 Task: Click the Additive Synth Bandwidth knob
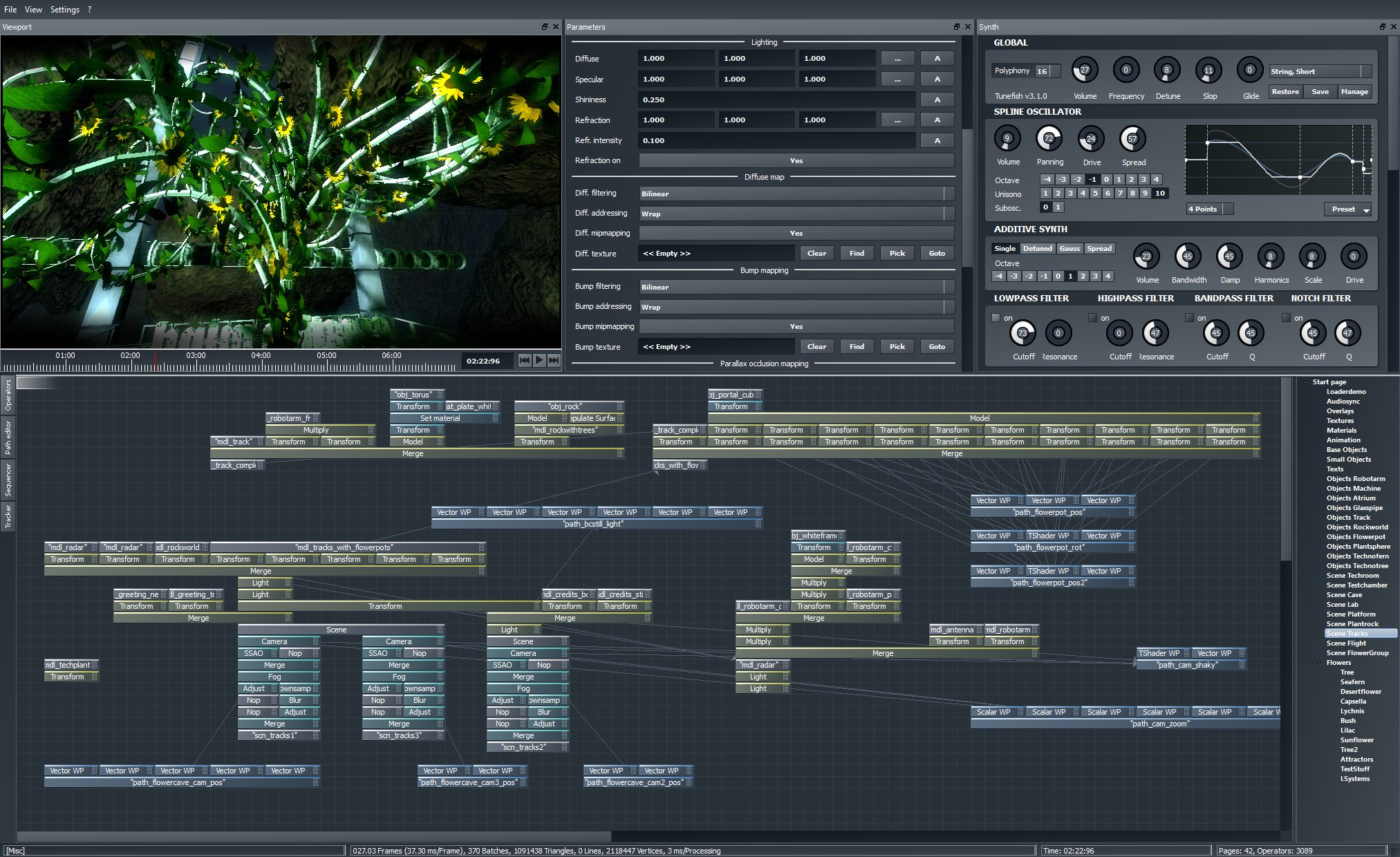pyautogui.click(x=1188, y=257)
